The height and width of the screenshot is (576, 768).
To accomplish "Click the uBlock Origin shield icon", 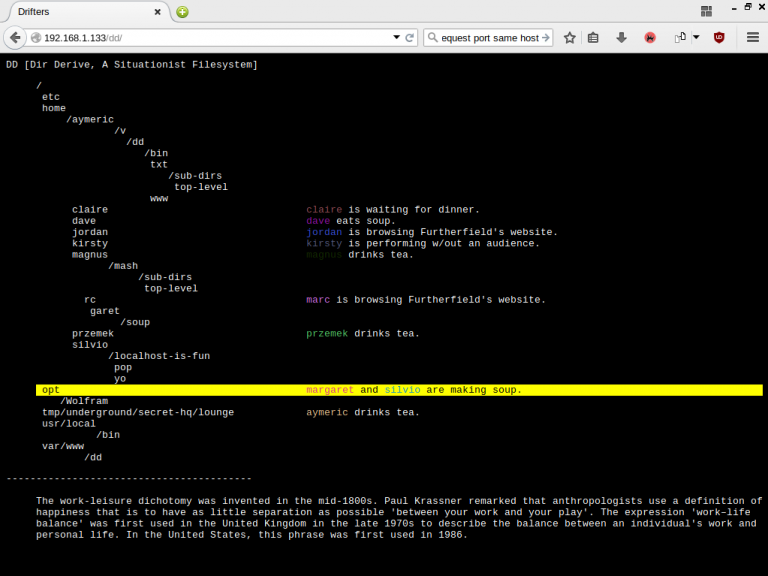I will pyautogui.click(x=719, y=38).
